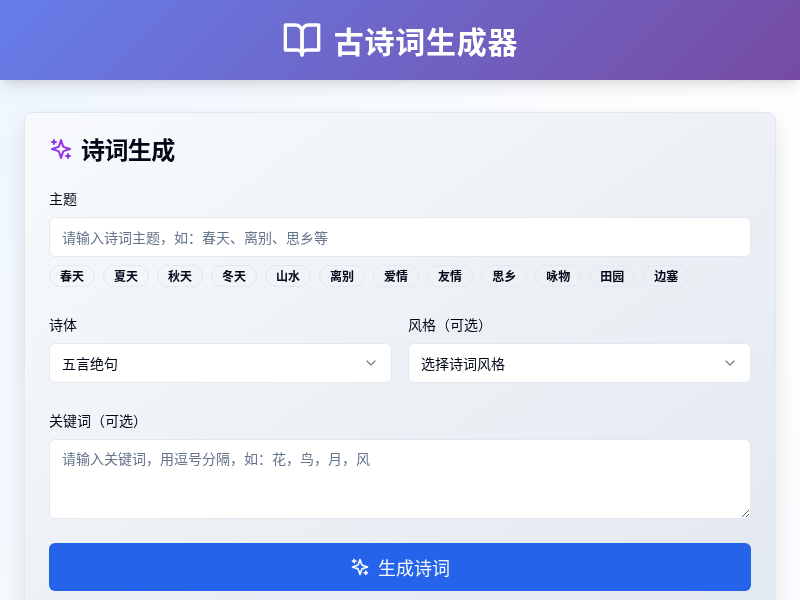Click the 诗体 field label
800x600 pixels.
63,326
